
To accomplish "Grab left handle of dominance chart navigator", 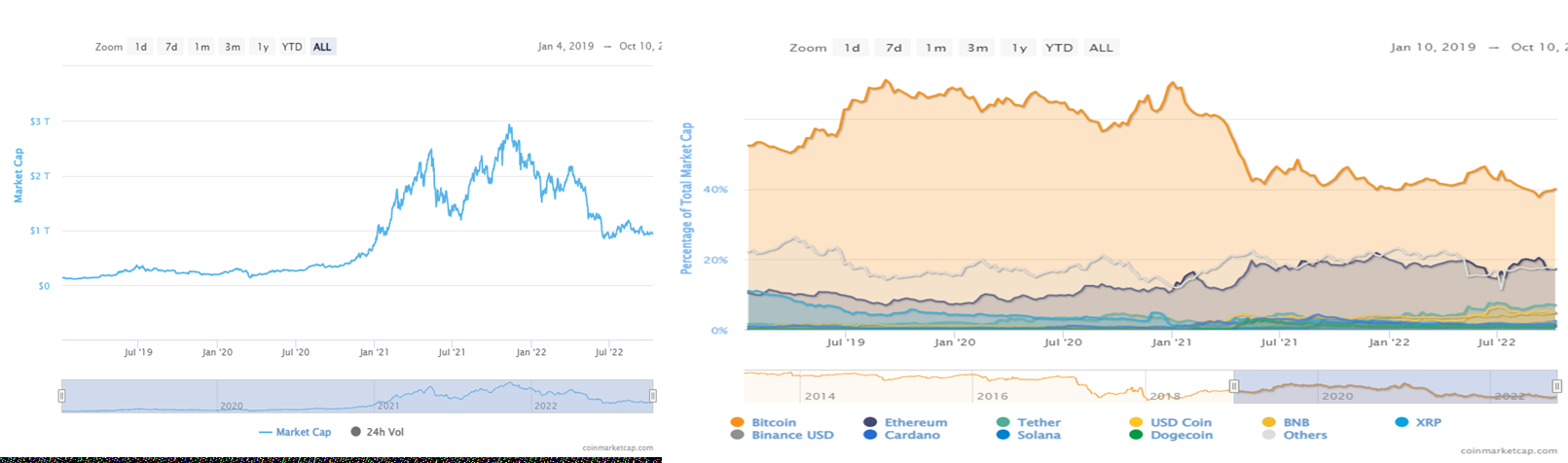I will 1234,386.
